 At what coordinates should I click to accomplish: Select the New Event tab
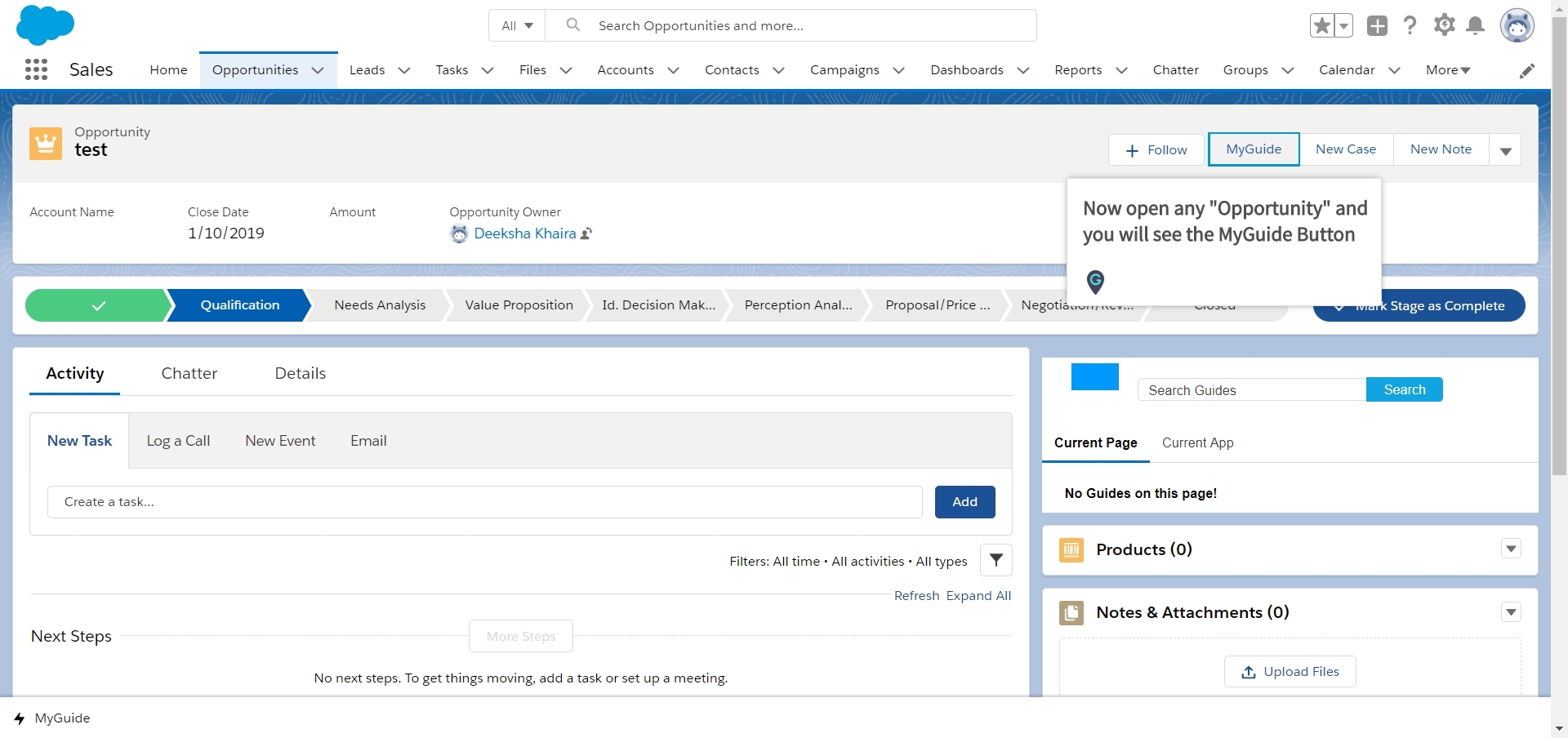(280, 441)
